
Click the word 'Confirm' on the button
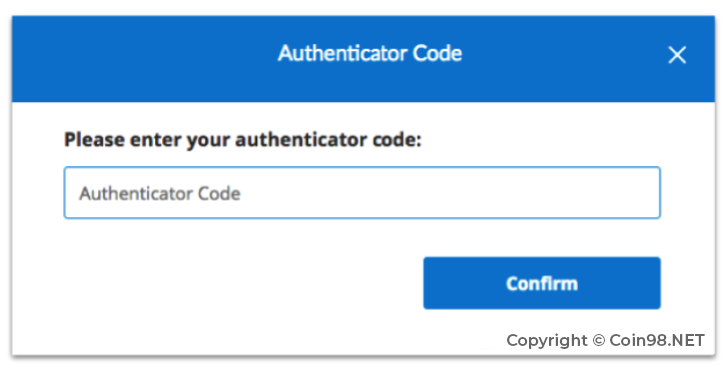click(x=542, y=283)
